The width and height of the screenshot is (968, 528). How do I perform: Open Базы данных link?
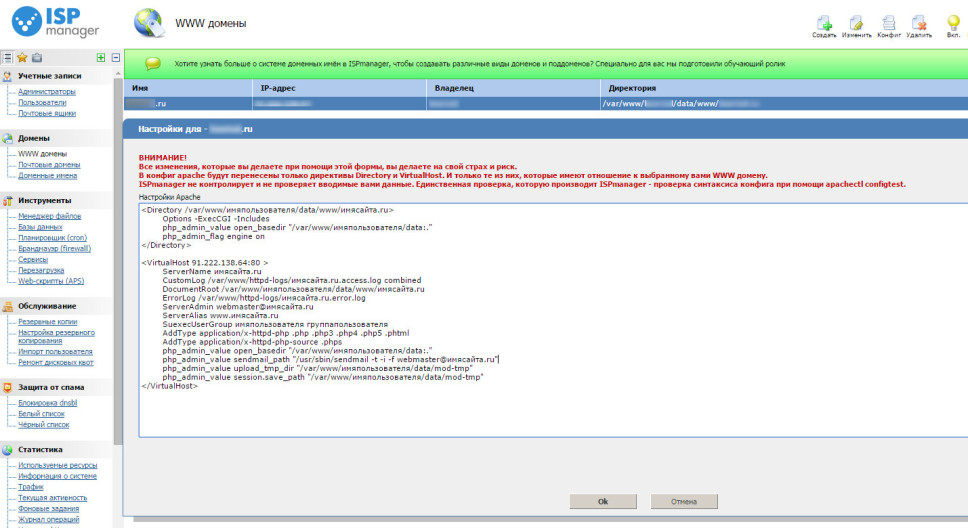point(41,227)
